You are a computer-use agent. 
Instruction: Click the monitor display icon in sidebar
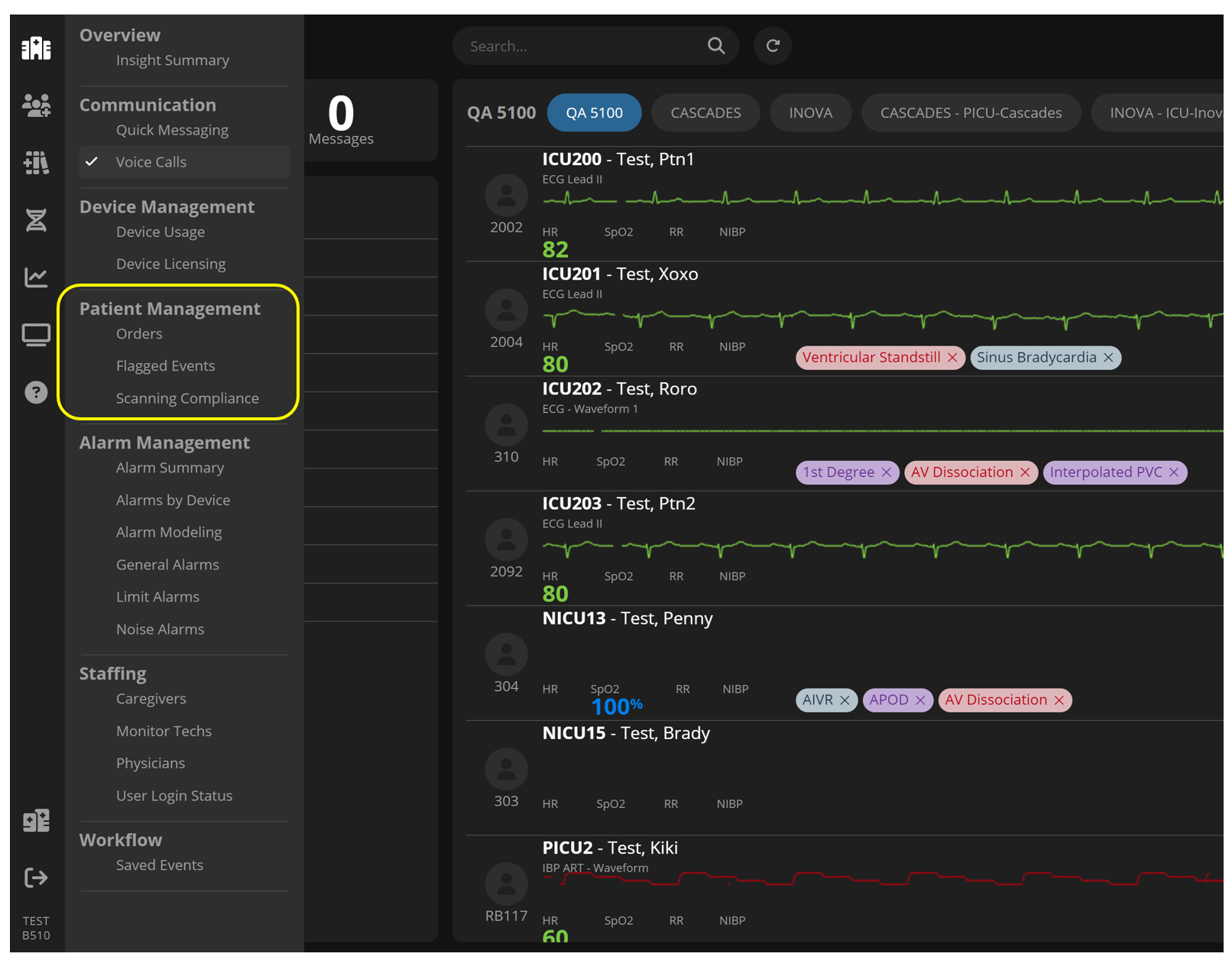pos(36,335)
